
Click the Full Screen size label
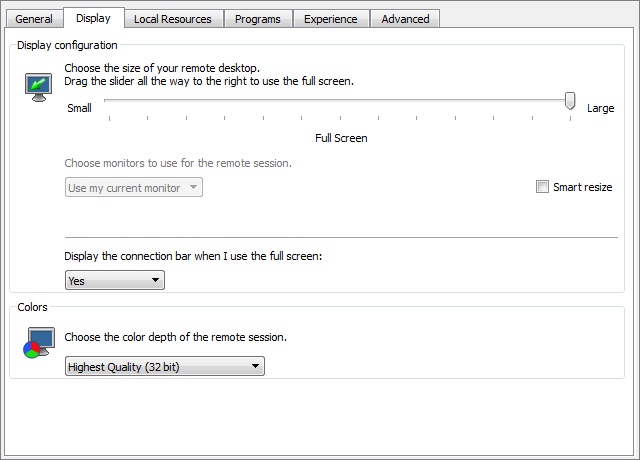point(341,138)
